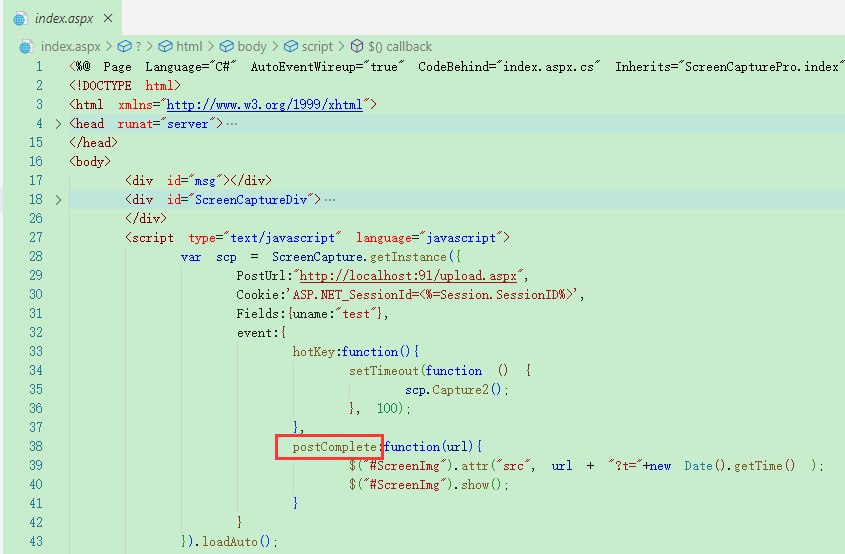Image resolution: width=845 pixels, height=554 pixels.
Task: Click the body breadcrumb cube icon
Action: click(x=226, y=47)
